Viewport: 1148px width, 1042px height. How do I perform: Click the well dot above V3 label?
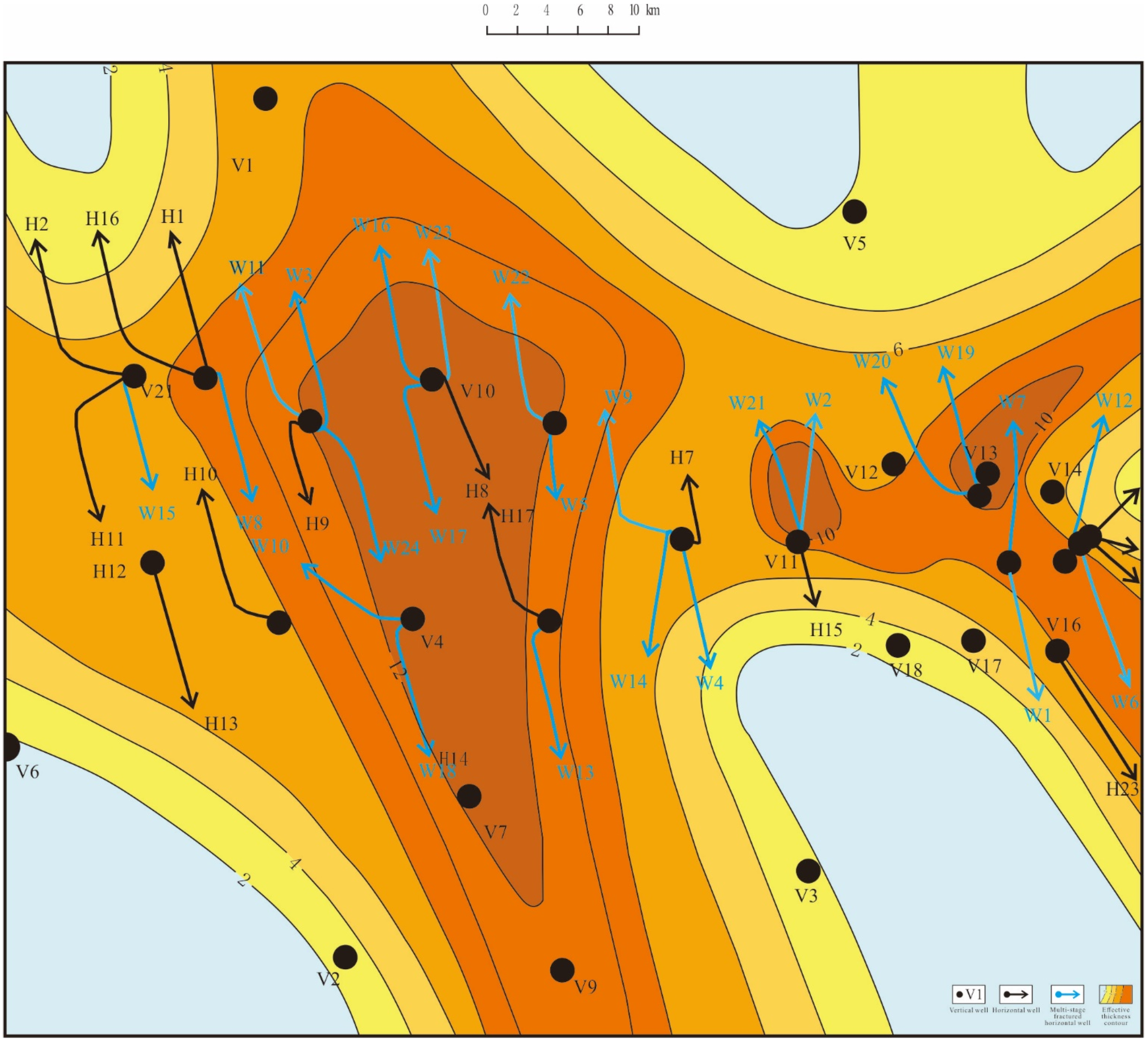pyautogui.click(x=808, y=871)
